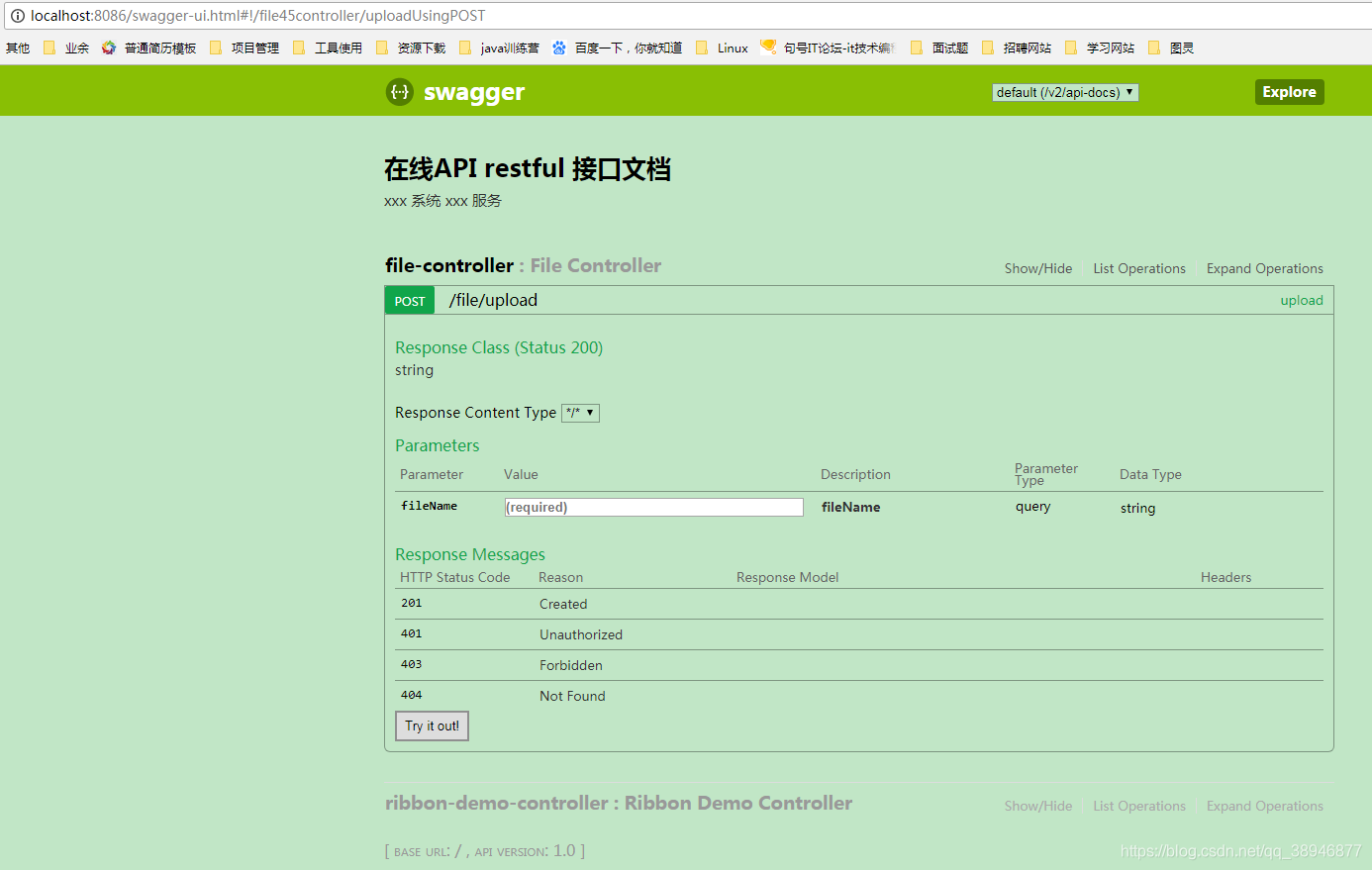Click the Parameters heading
Image resolution: width=1372 pixels, height=870 pixels.
(437, 445)
